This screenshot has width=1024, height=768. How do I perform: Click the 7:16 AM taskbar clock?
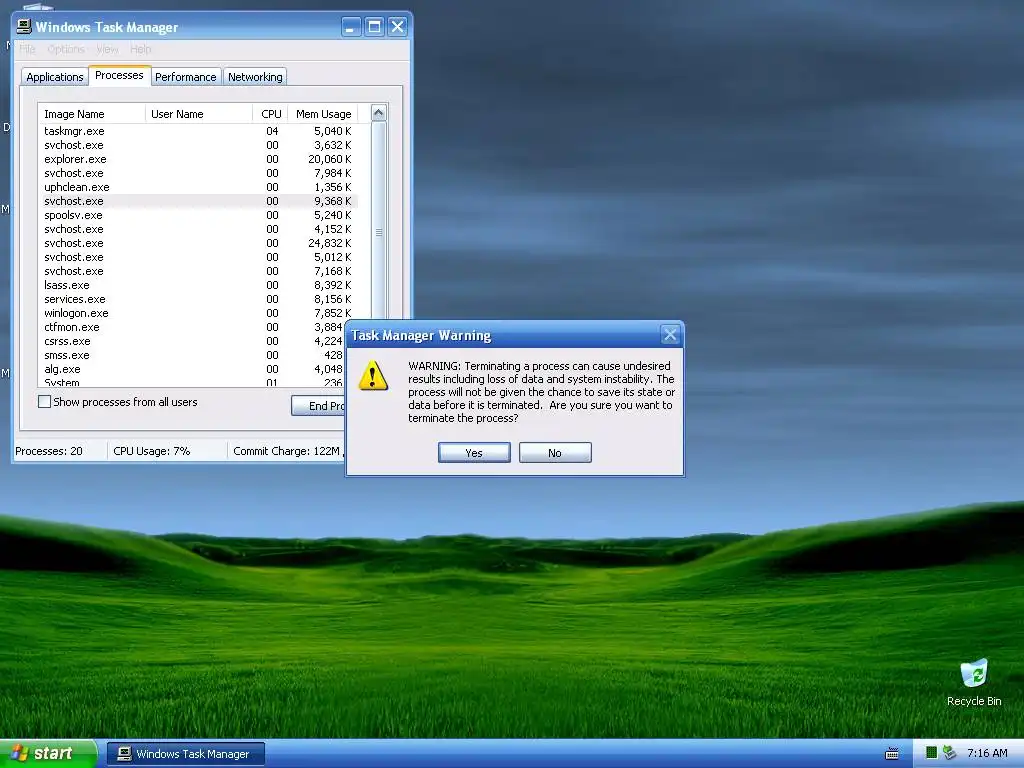[987, 753]
